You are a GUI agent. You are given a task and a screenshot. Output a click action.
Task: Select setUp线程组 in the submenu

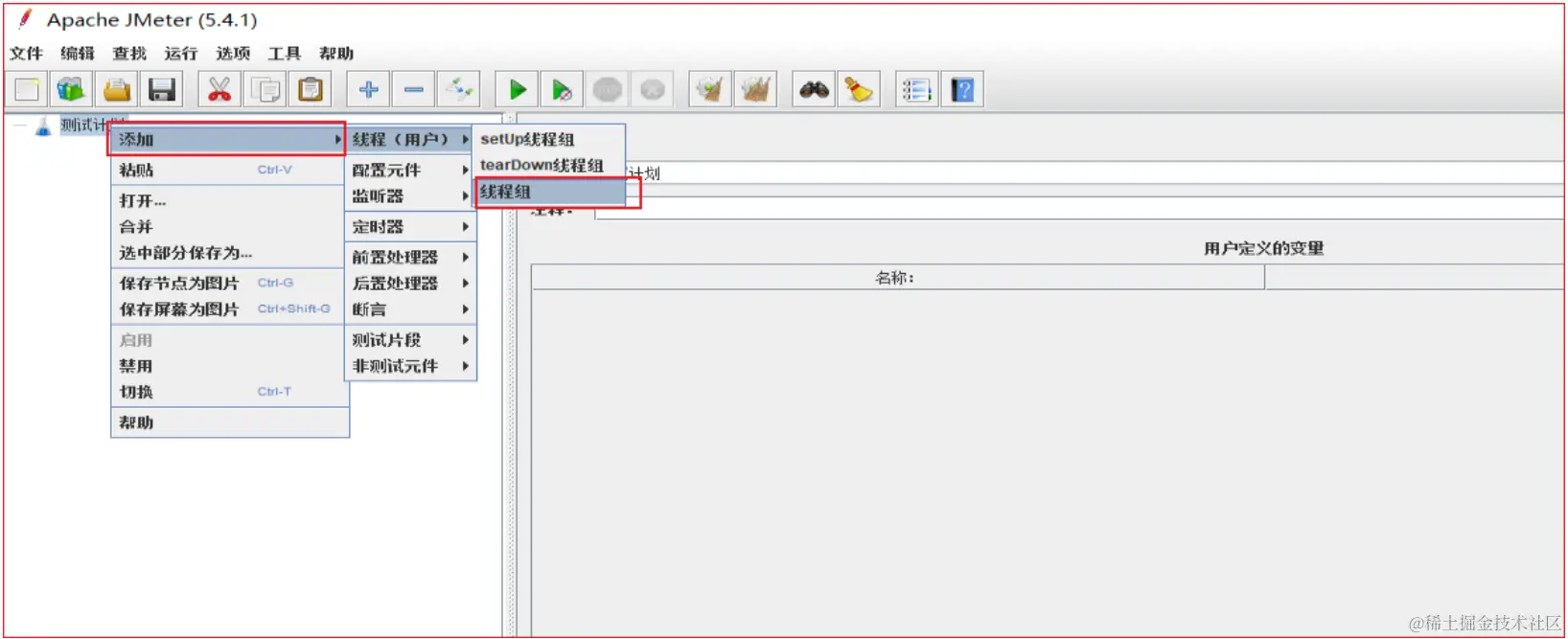click(549, 140)
